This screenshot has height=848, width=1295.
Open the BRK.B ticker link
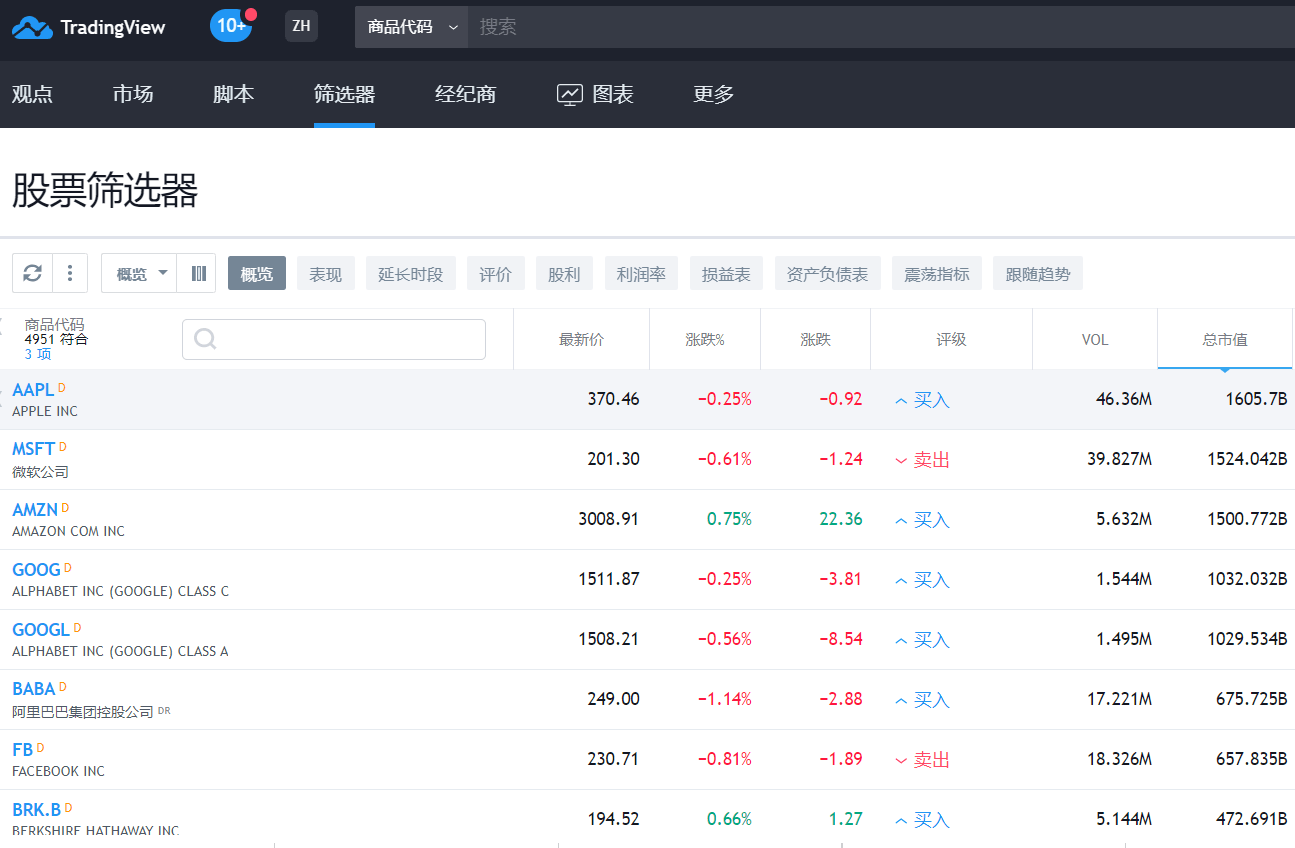(36, 810)
